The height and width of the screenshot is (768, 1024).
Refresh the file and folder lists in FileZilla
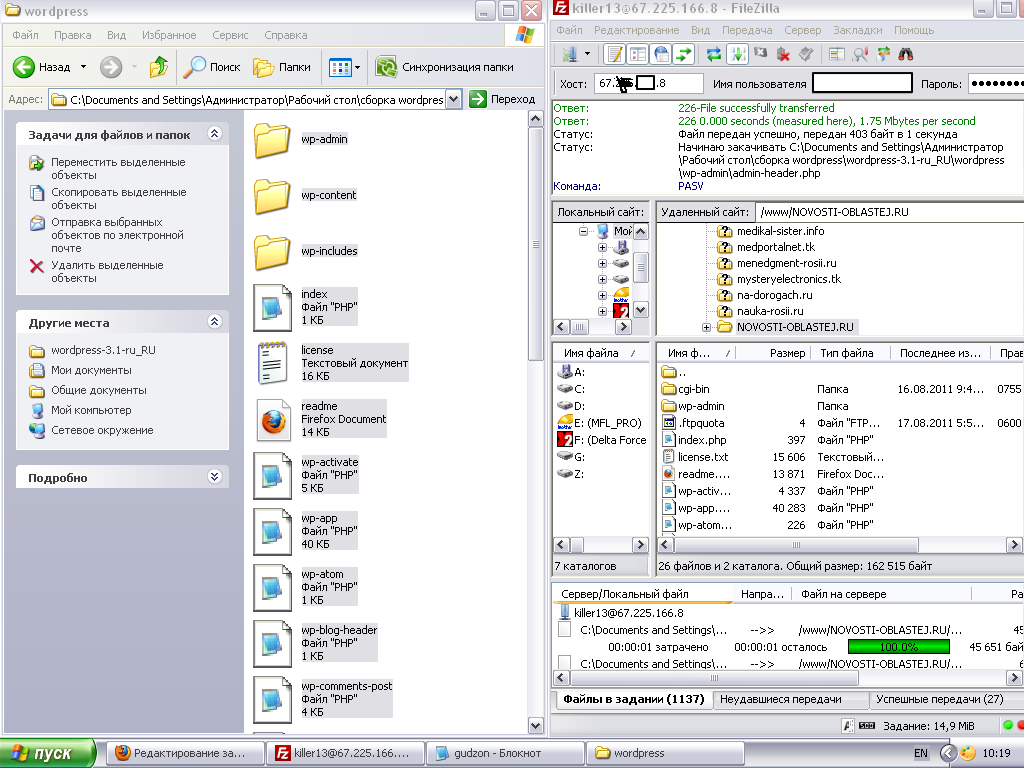tap(713, 54)
